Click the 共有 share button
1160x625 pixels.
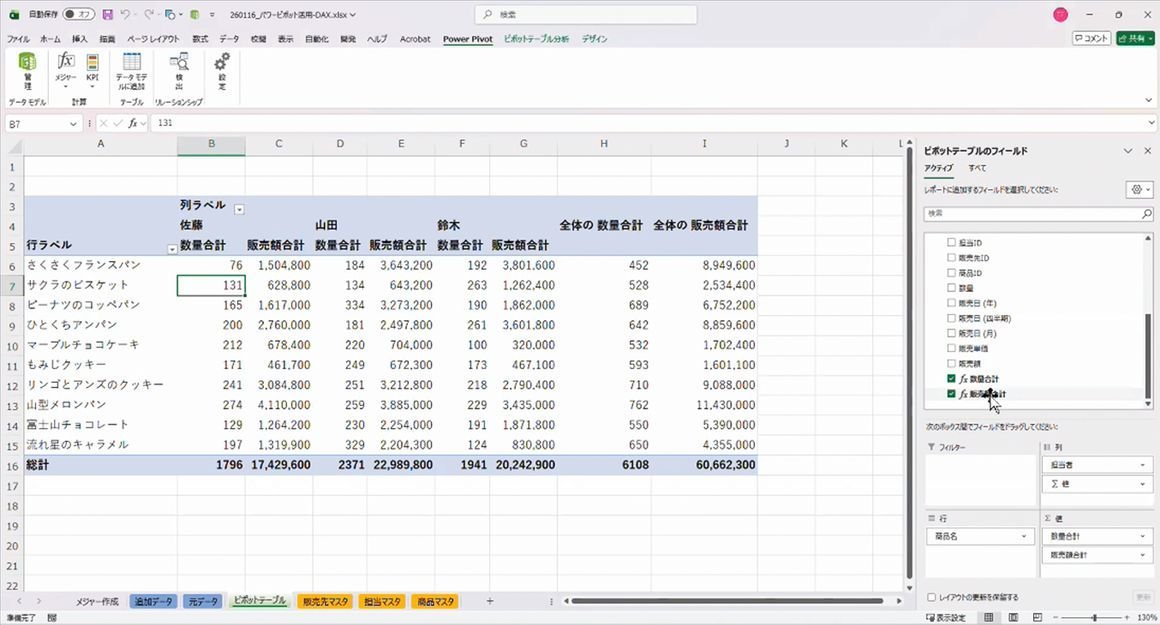(x=1136, y=38)
